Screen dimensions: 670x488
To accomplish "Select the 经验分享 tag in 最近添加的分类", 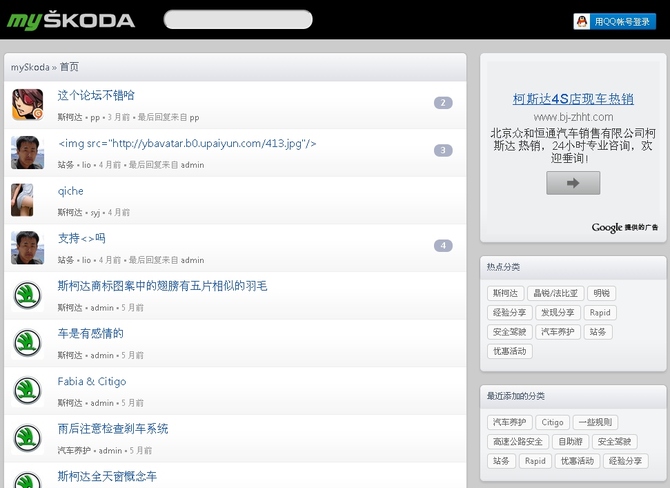I will (626, 461).
